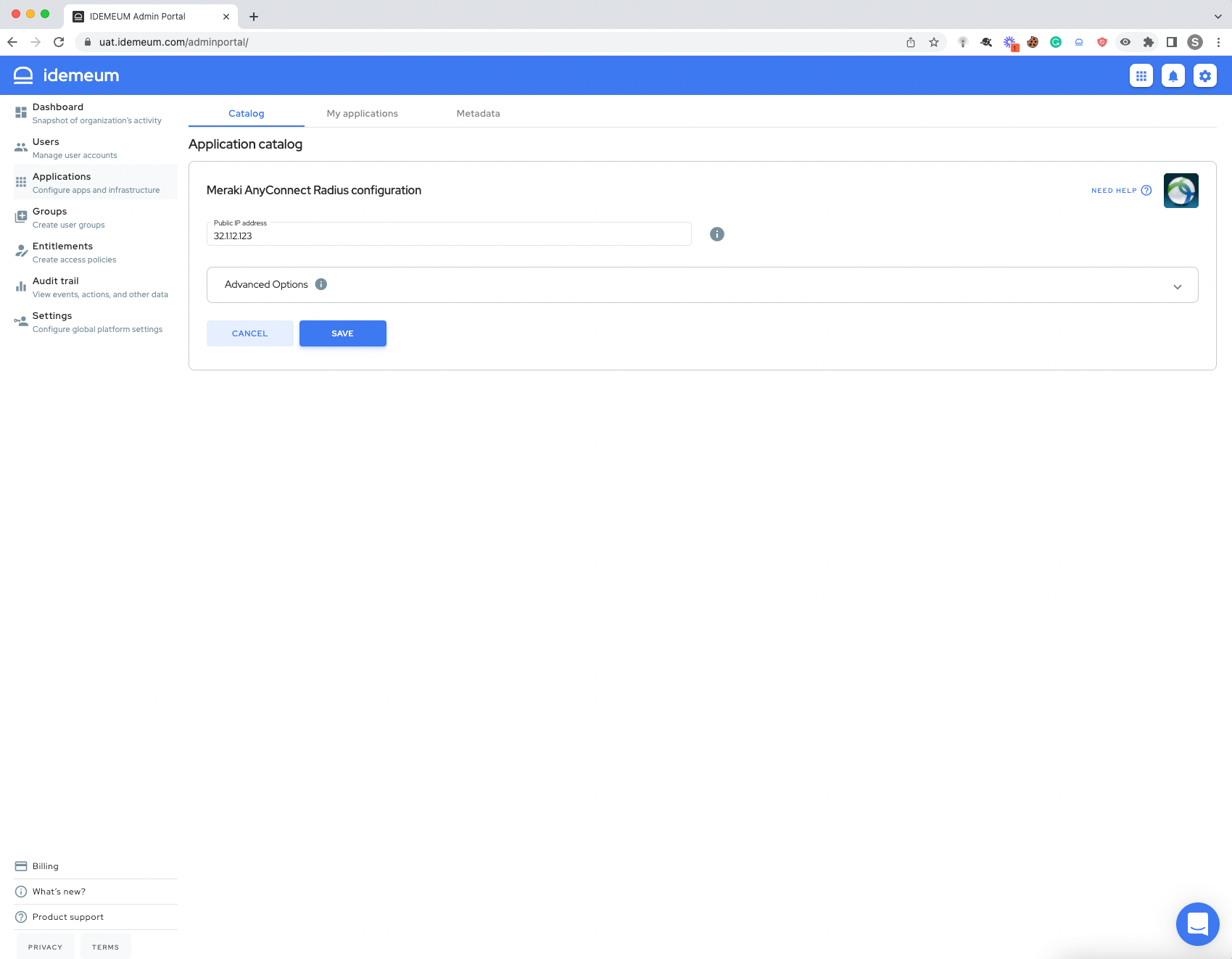1232x959 pixels.
Task: Click into the Public IP address field
Action: coord(449,235)
